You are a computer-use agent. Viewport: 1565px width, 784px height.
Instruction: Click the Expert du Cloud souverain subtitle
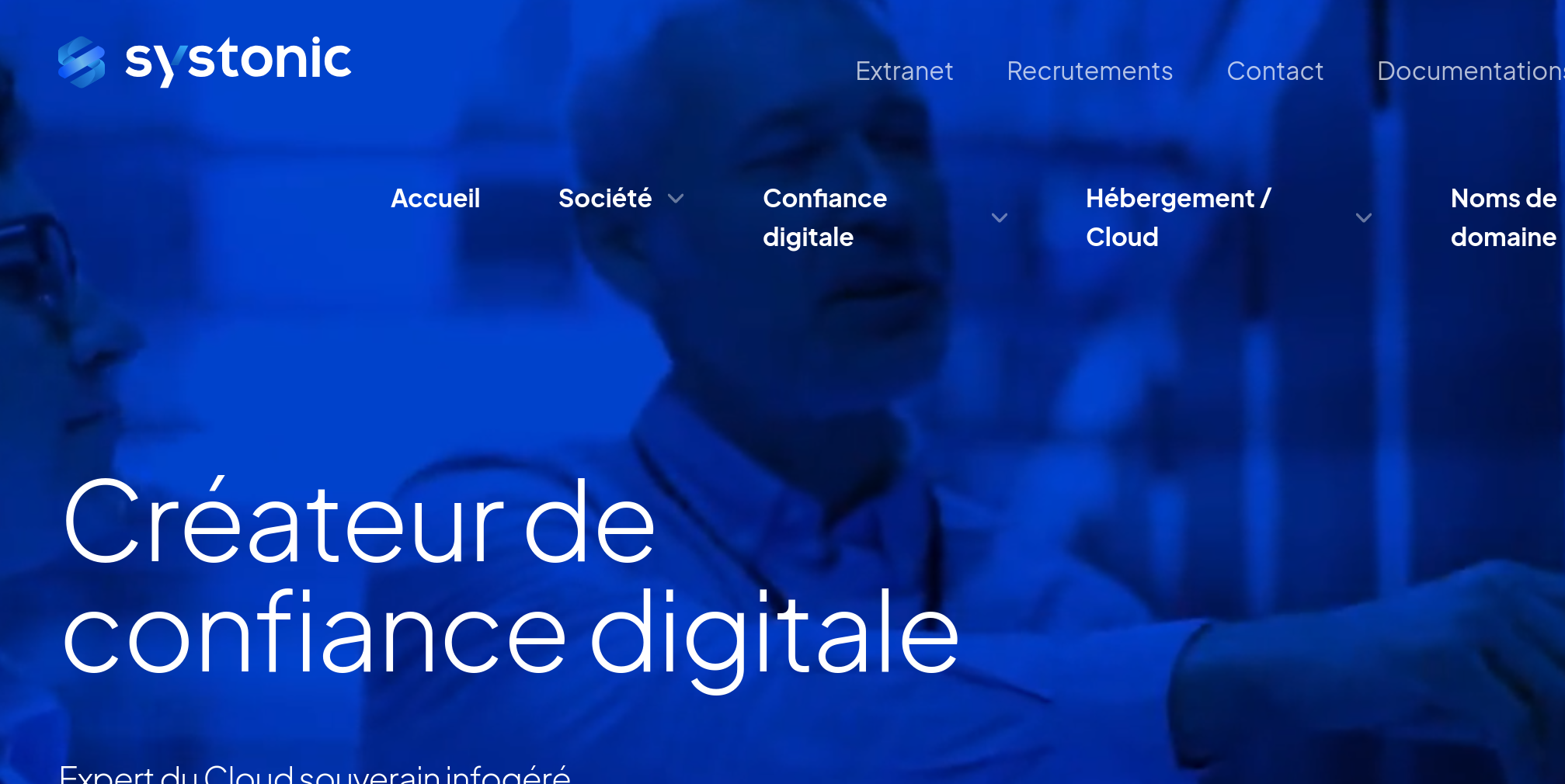pos(315,774)
